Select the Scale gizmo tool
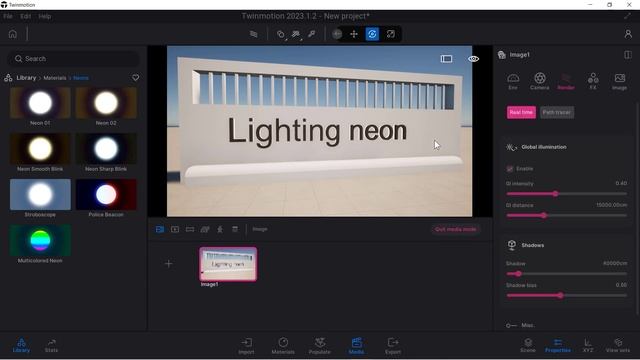640x360 pixels. [x=391, y=34]
